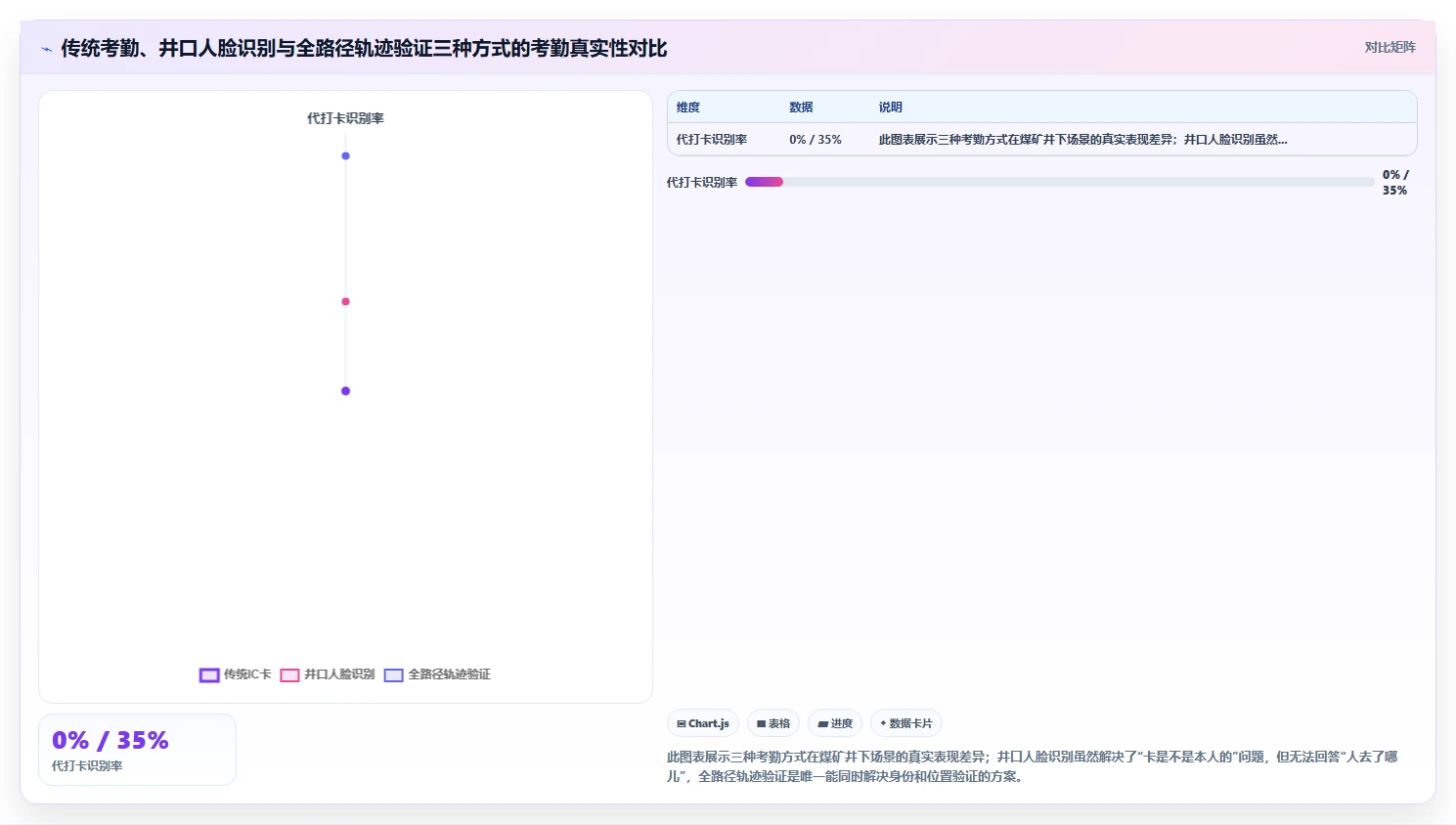
Task: Click the pink middle data point
Action: point(345,301)
